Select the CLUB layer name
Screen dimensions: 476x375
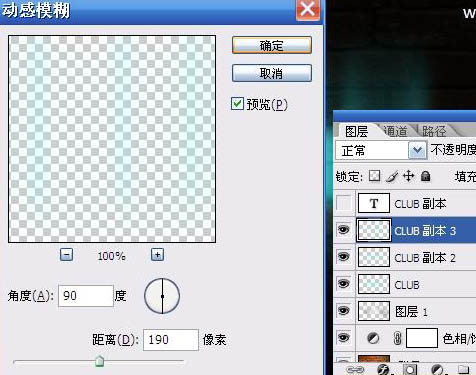(407, 285)
